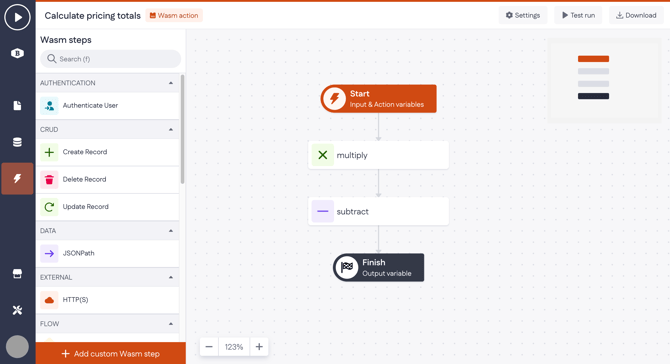Select the Finish node

379,267
